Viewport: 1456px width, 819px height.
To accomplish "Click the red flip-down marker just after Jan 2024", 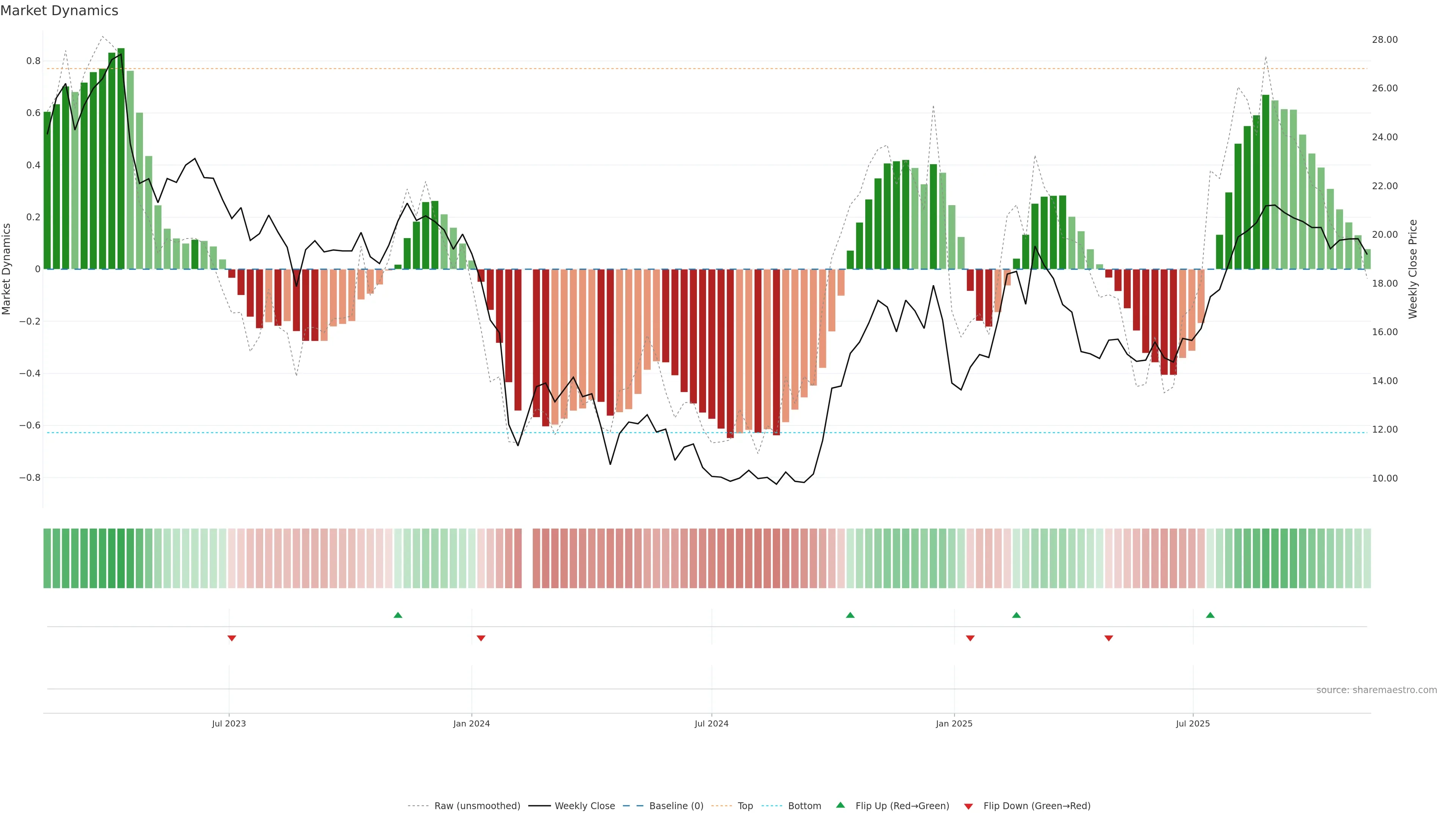I will (481, 638).
